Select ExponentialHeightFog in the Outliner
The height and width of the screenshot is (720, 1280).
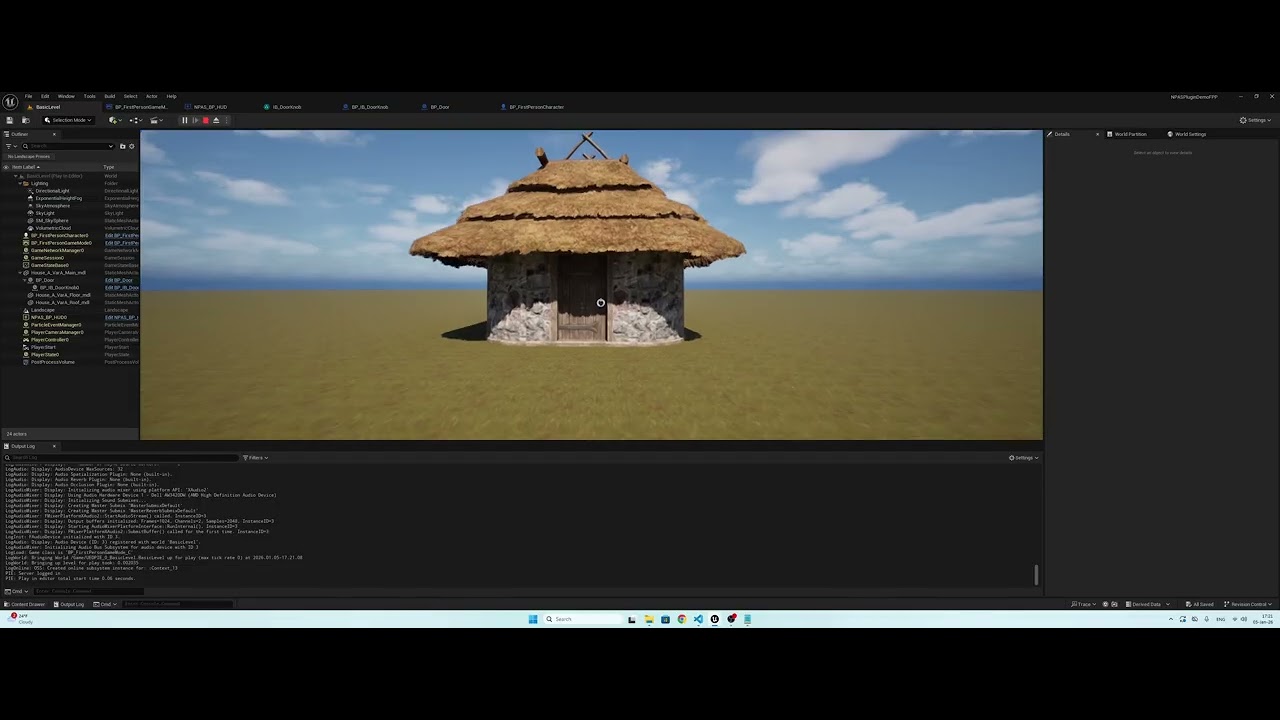(x=58, y=198)
